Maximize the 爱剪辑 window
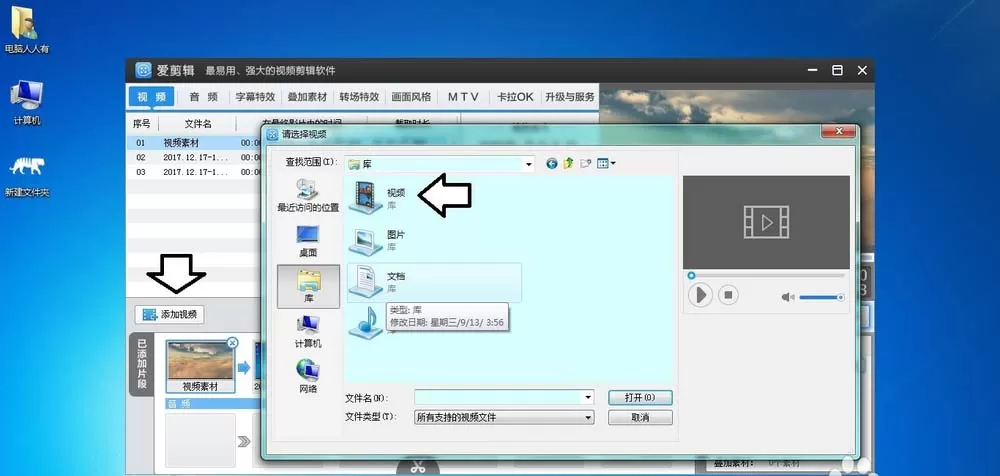The height and width of the screenshot is (476, 1000). tap(837, 70)
